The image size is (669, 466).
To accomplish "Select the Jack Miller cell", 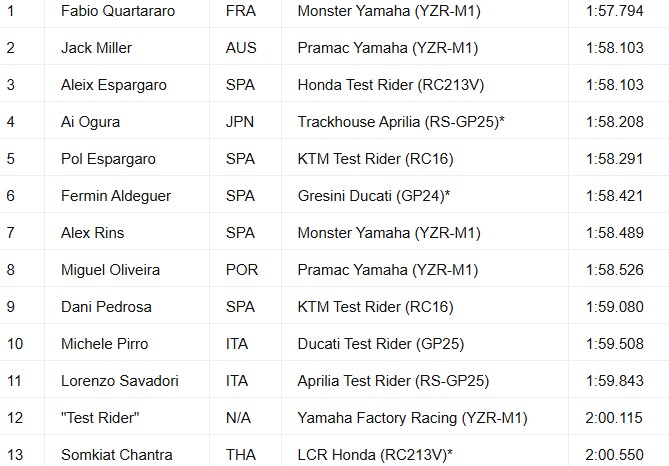I will [x=96, y=48].
